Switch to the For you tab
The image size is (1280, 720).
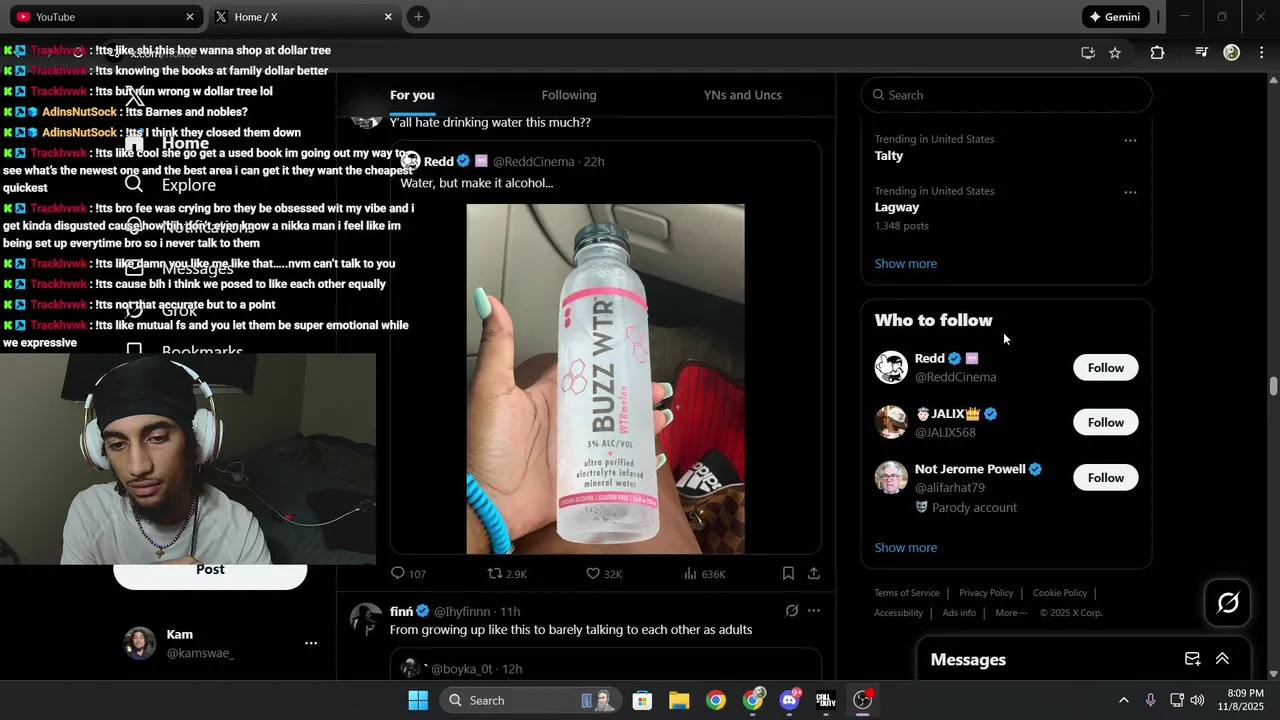[412, 95]
